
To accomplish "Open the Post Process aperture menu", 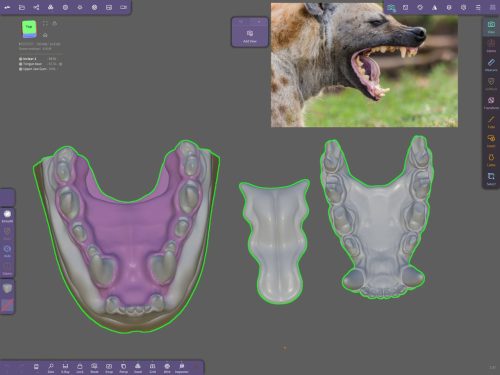I will (95, 7).
